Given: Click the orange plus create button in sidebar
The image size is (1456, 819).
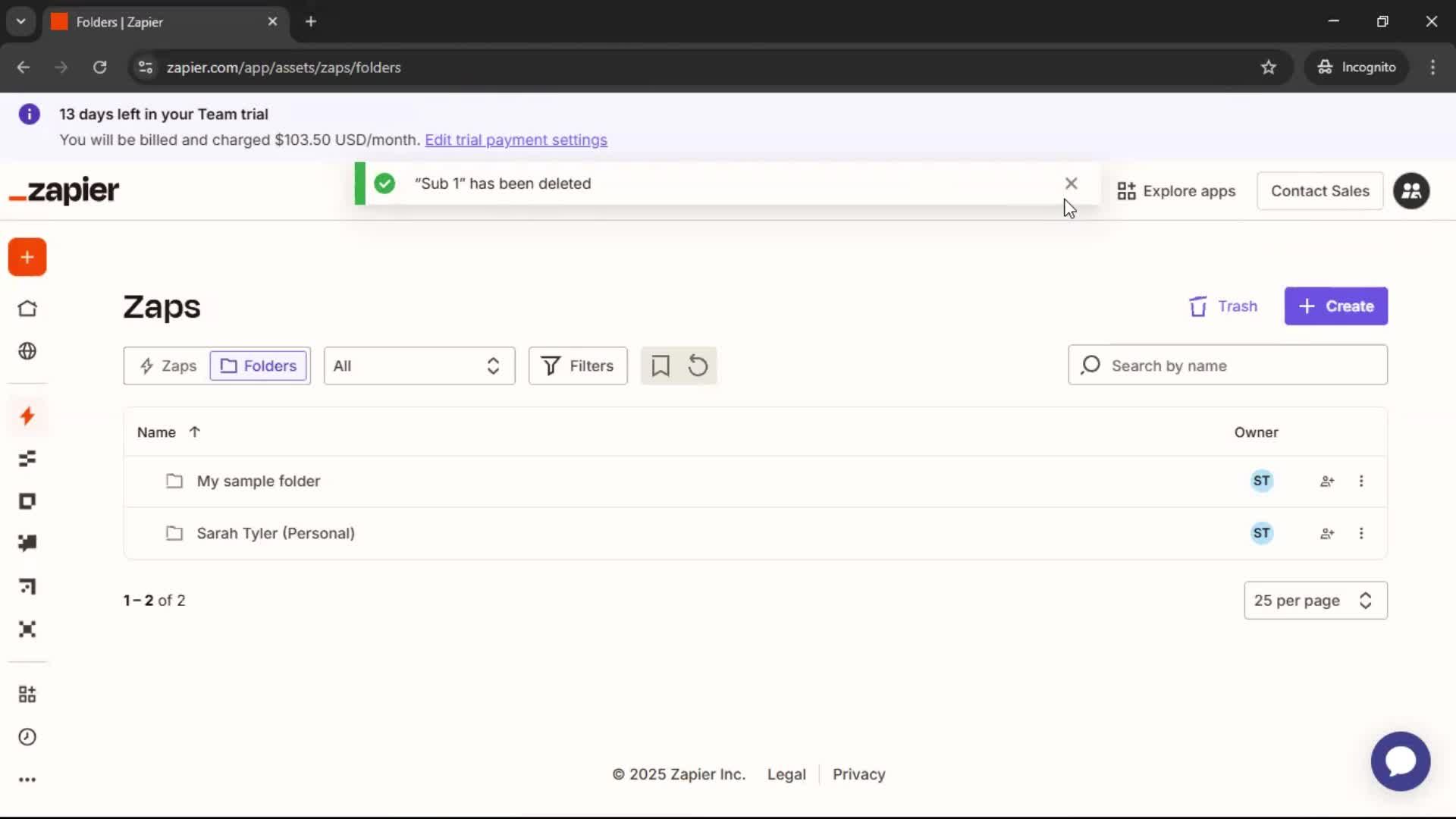Looking at the screenshot, I should (27, 257).
